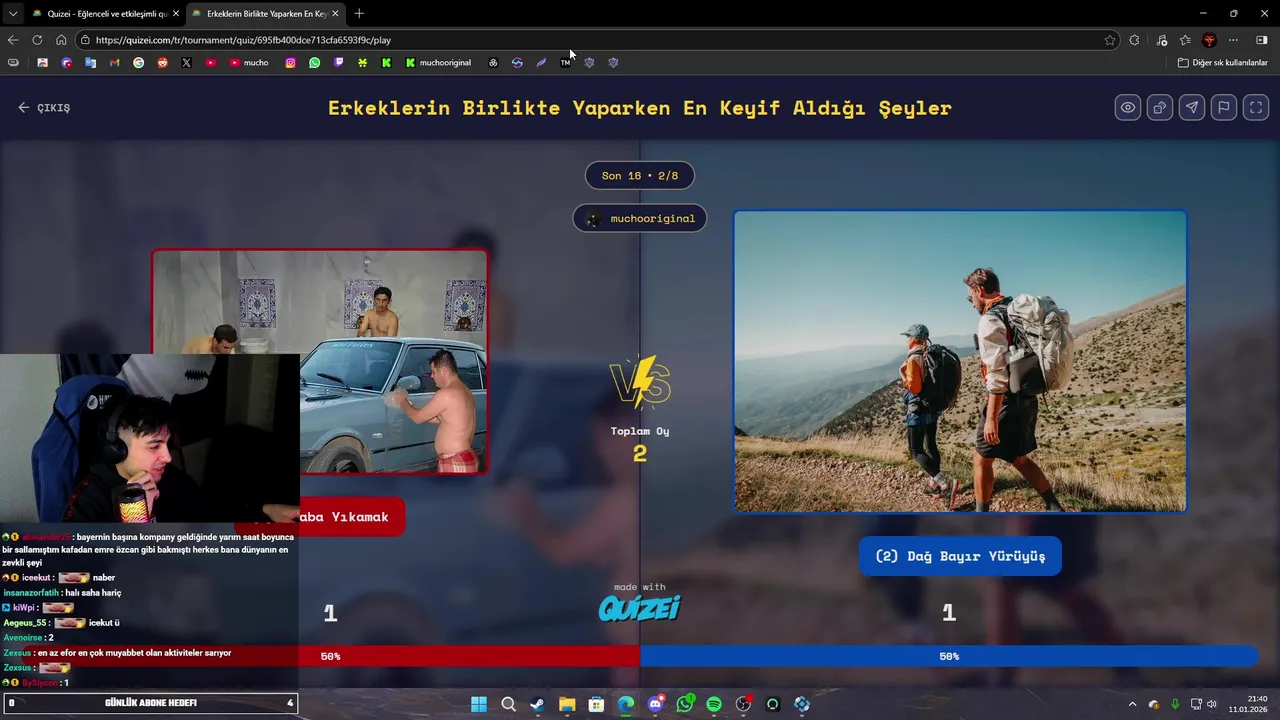1280x720 pixels.
Task: Select the car washing image
Action: [x=320, y=361]
